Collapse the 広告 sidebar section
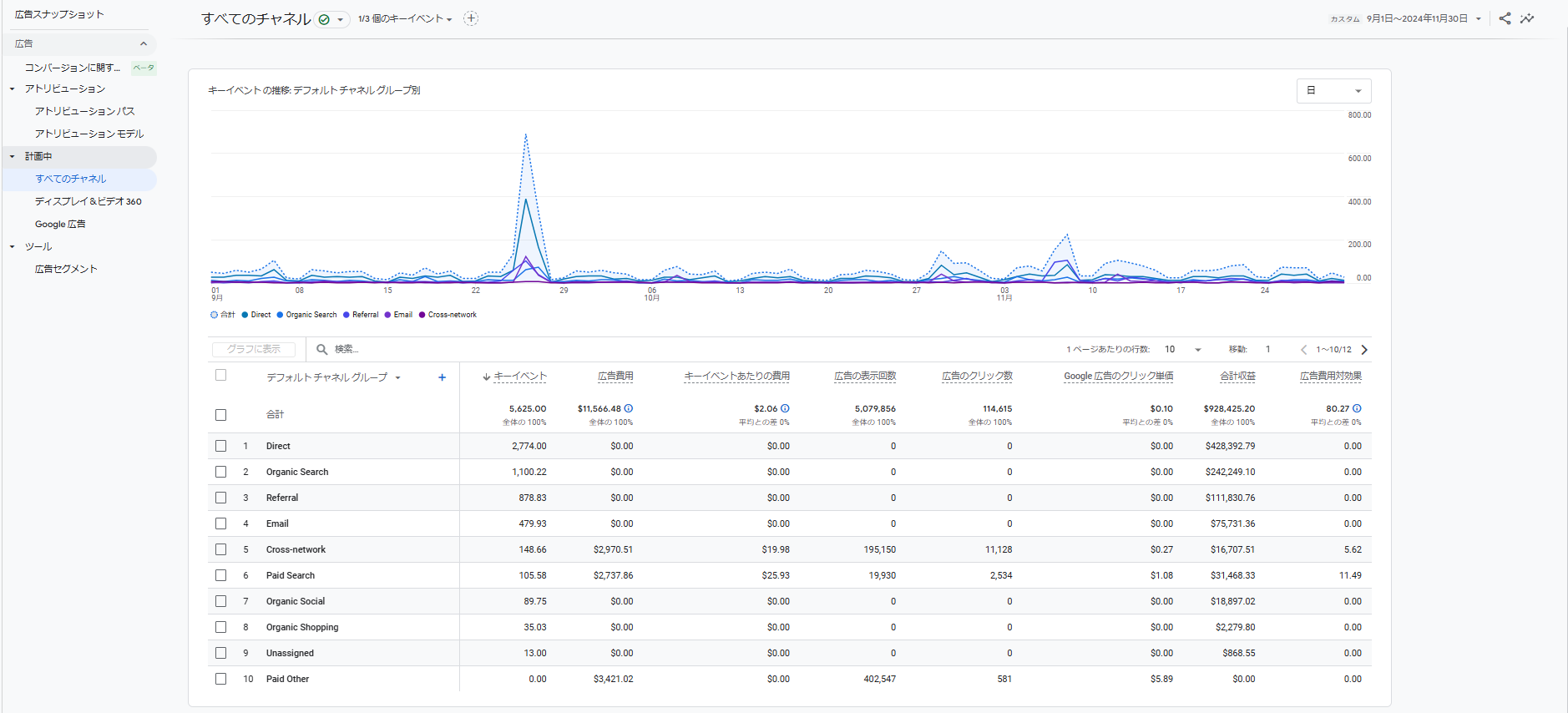The image size is (1568, 713). [143, 43]
